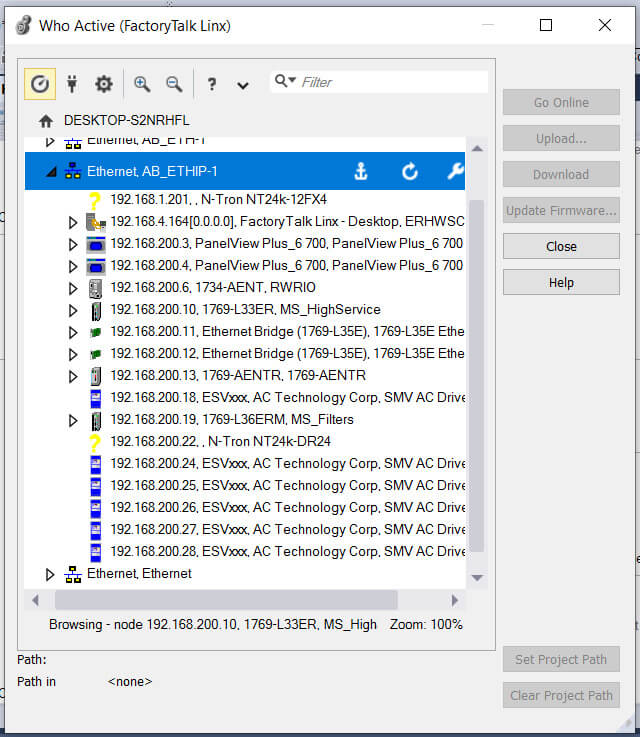Click into the Filter search field
640x737 pixels.
pyautogui.click(x=390, y=82)
